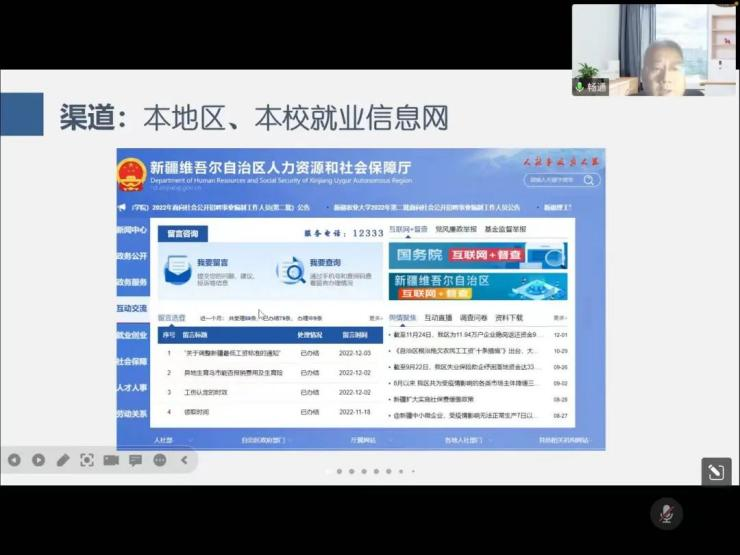Click the exit fullscreen corner button
The height and width of the screenshot is (555, 740).
(716, 472)
